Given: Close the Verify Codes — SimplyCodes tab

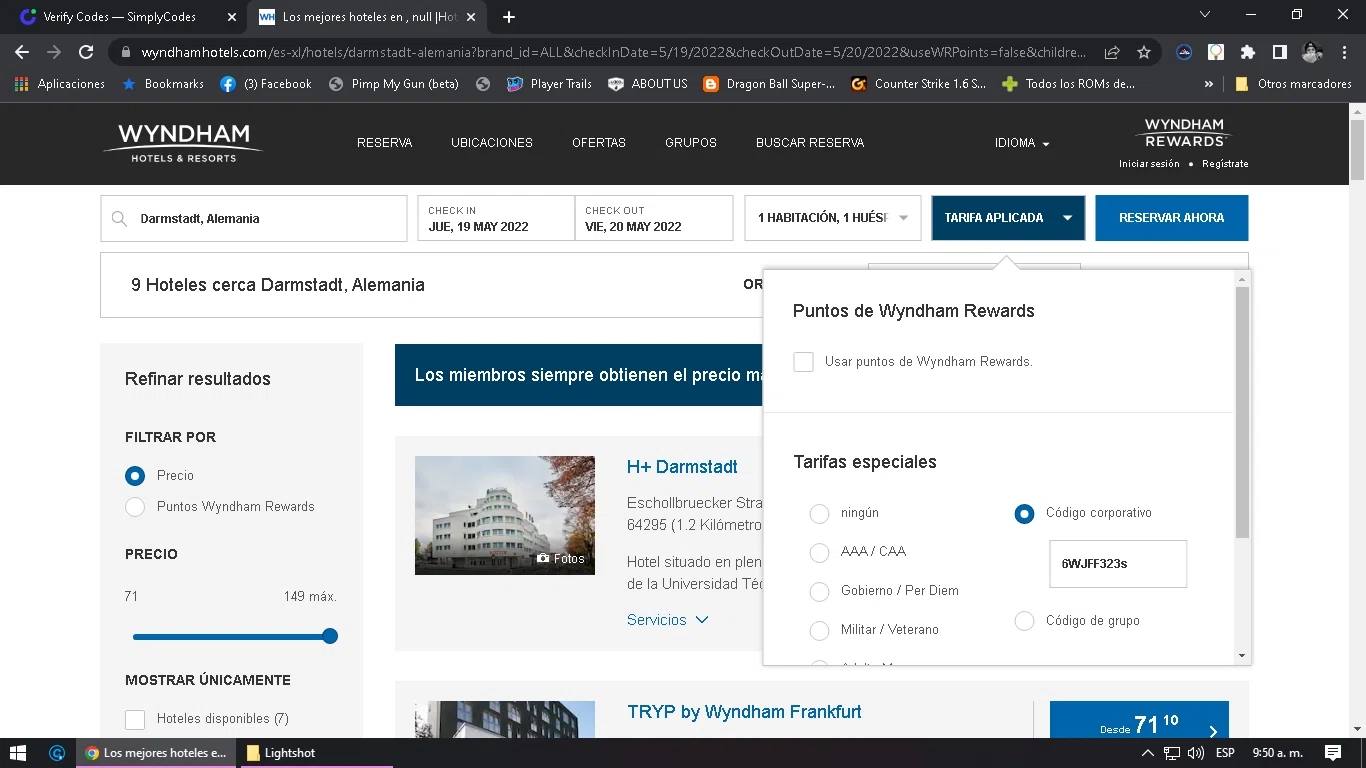Looking at the screenshot, I should [x=232, y=17].
